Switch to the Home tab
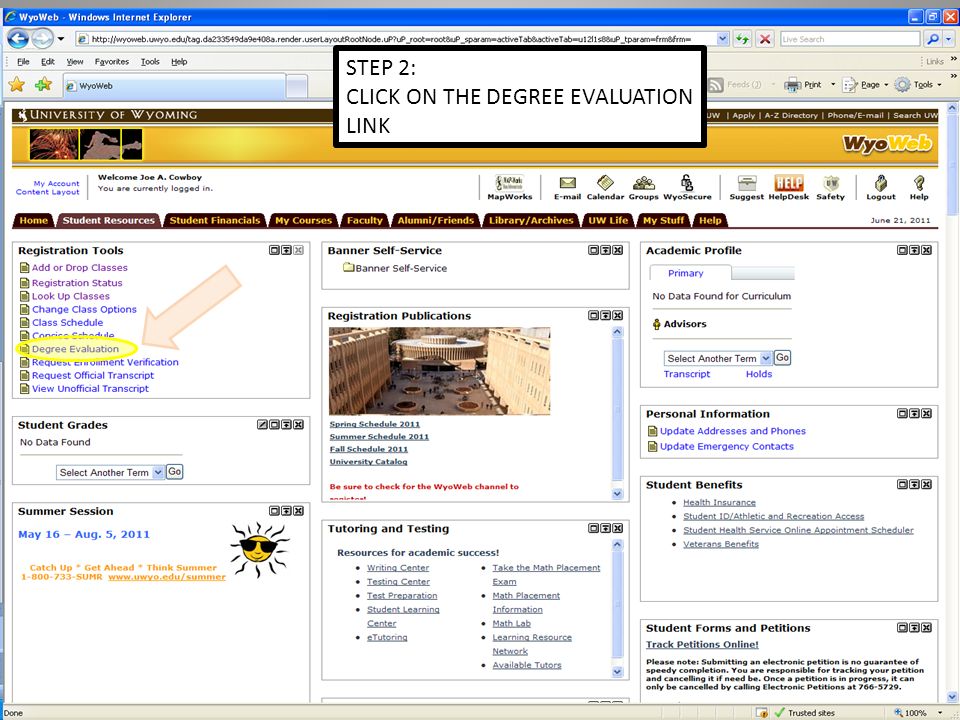This screenshot has width=960, height=720. (33, 220)
